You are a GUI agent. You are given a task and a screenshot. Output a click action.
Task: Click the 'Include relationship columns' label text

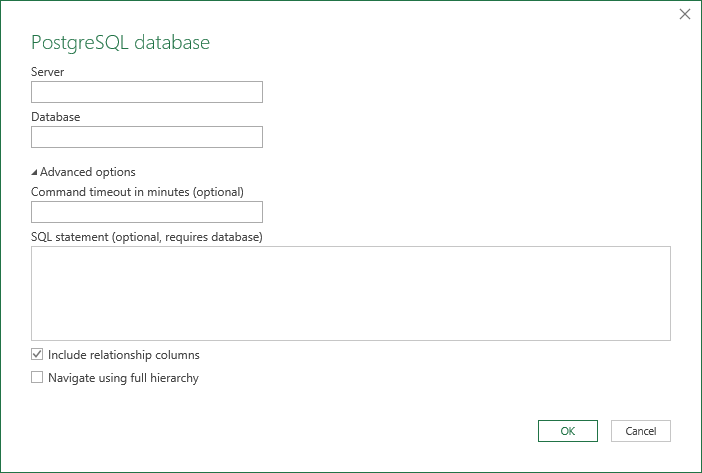[124, 355]
